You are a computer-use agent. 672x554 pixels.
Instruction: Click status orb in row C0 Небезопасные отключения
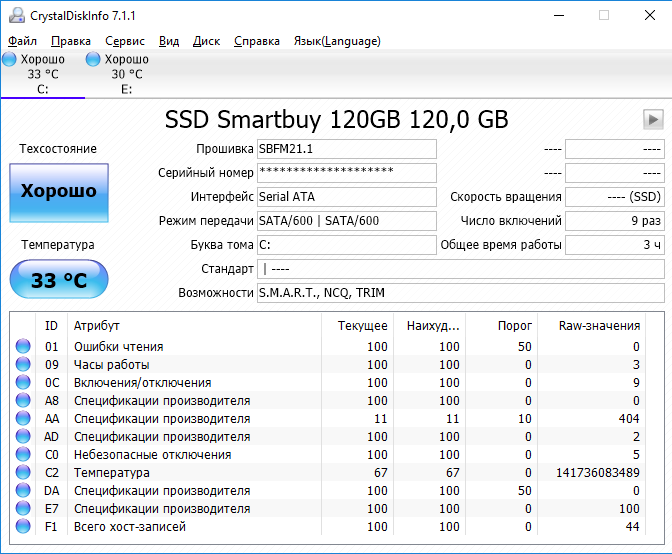(x=23, y=454)
